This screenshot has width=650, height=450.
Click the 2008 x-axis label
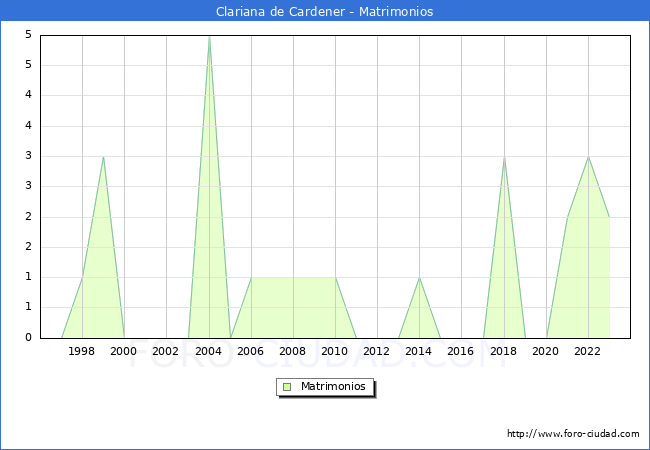(x=292, y=351)
